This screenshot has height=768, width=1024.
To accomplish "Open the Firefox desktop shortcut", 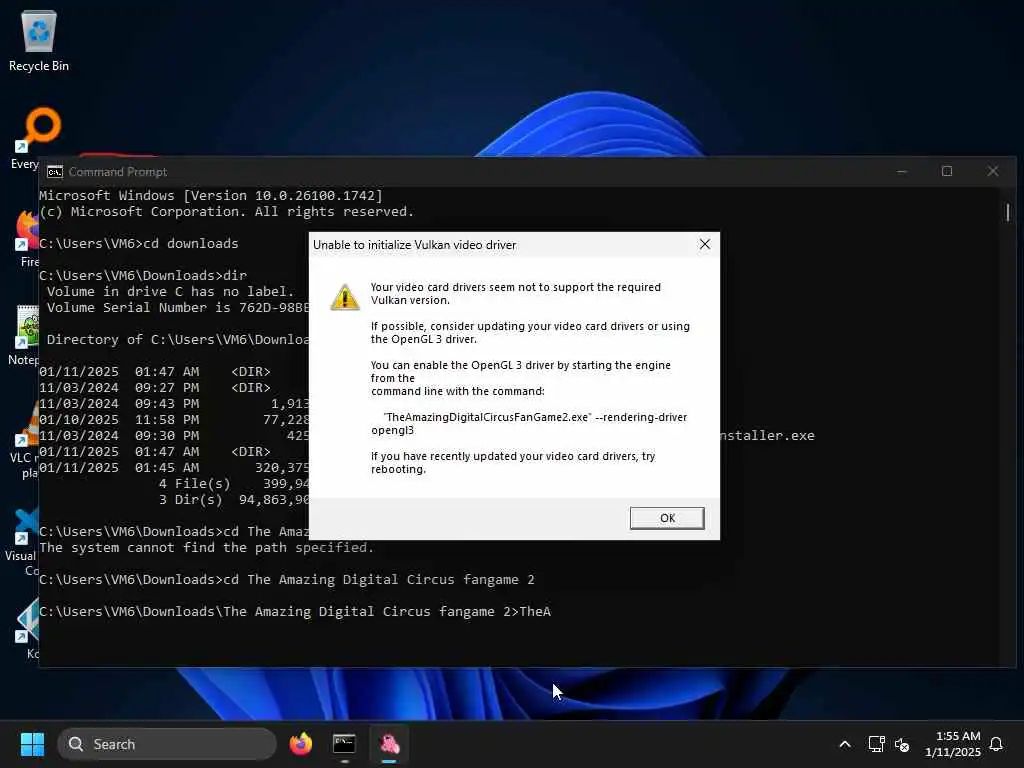I will pos(27,238).
